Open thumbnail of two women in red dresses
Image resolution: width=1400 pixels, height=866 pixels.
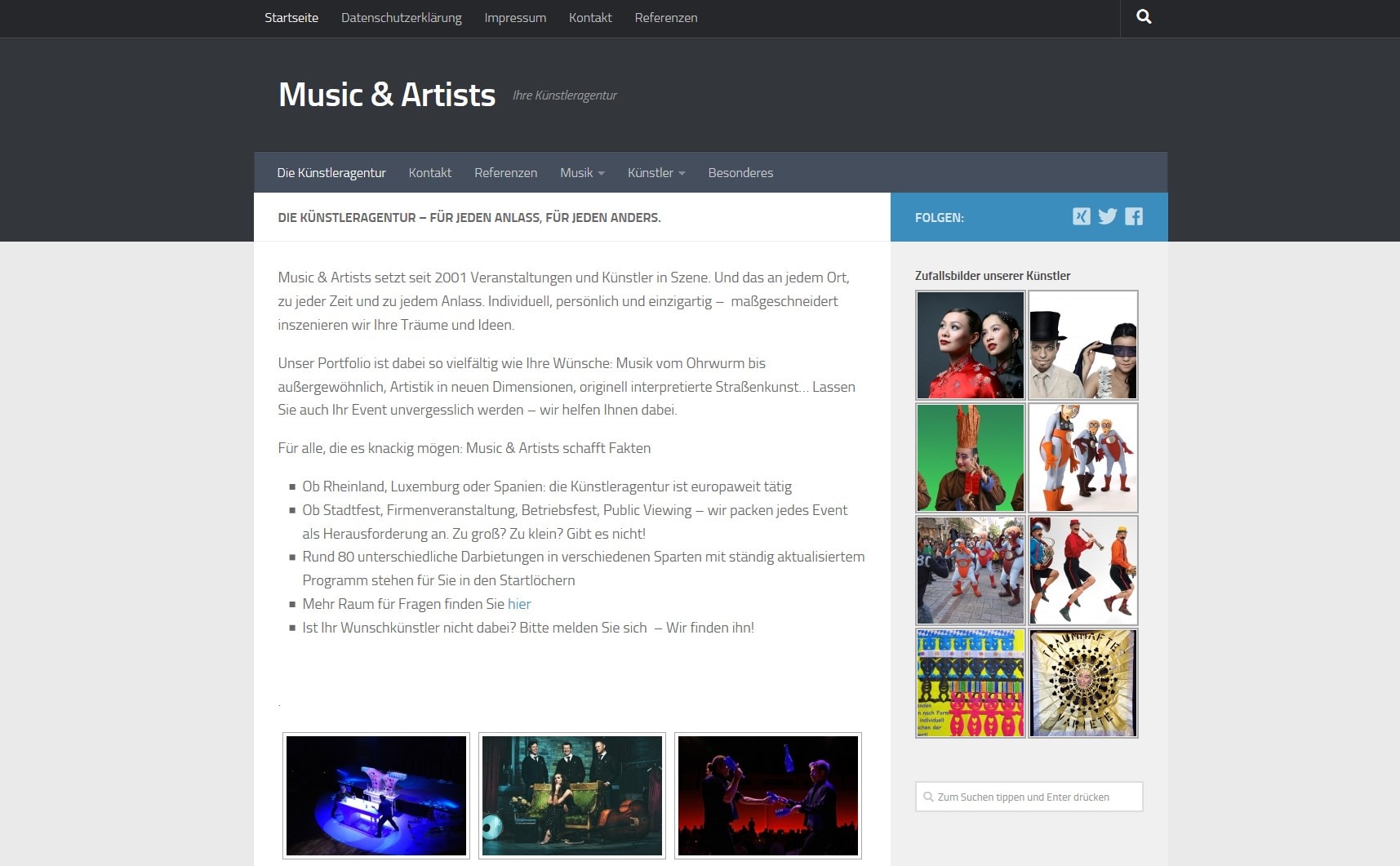970,344
